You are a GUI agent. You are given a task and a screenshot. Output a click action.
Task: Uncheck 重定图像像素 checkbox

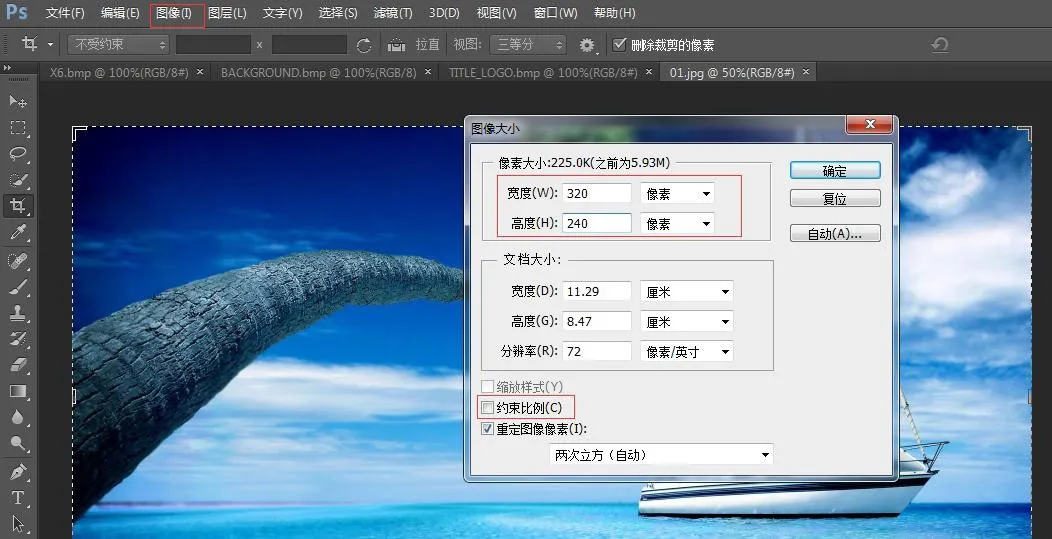pyautogui.click(x=488, y=429)
